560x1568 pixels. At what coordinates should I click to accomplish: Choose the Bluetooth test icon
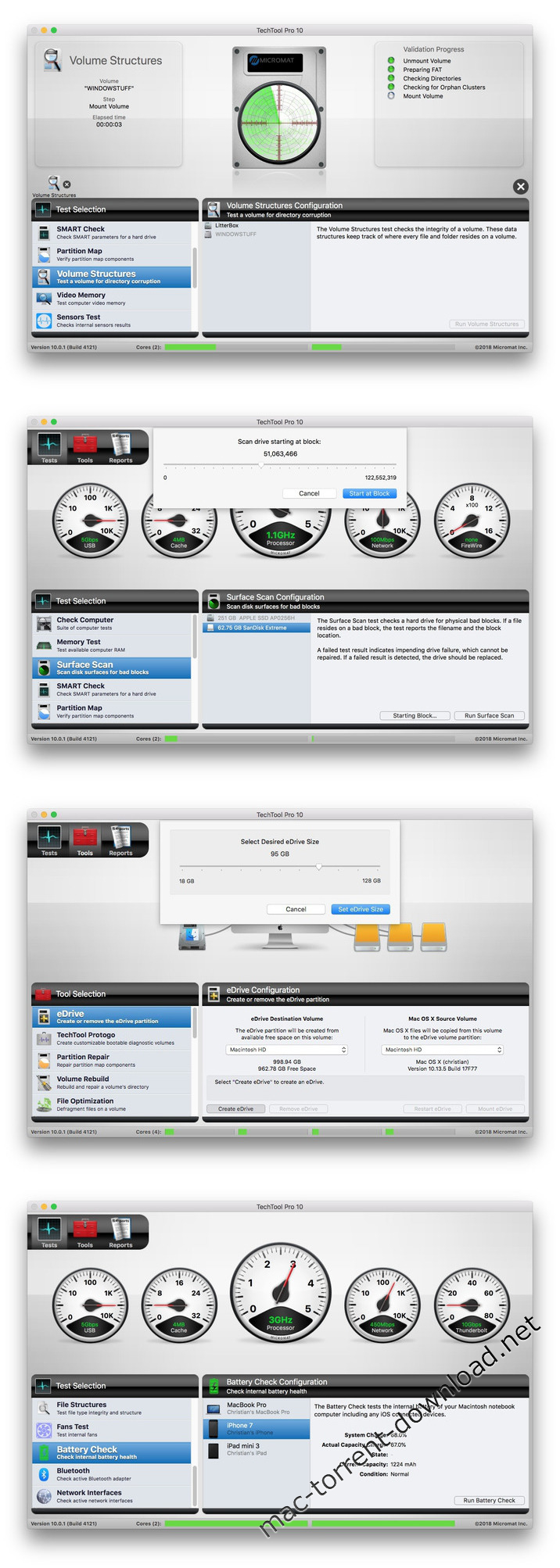click(44, 1473)
